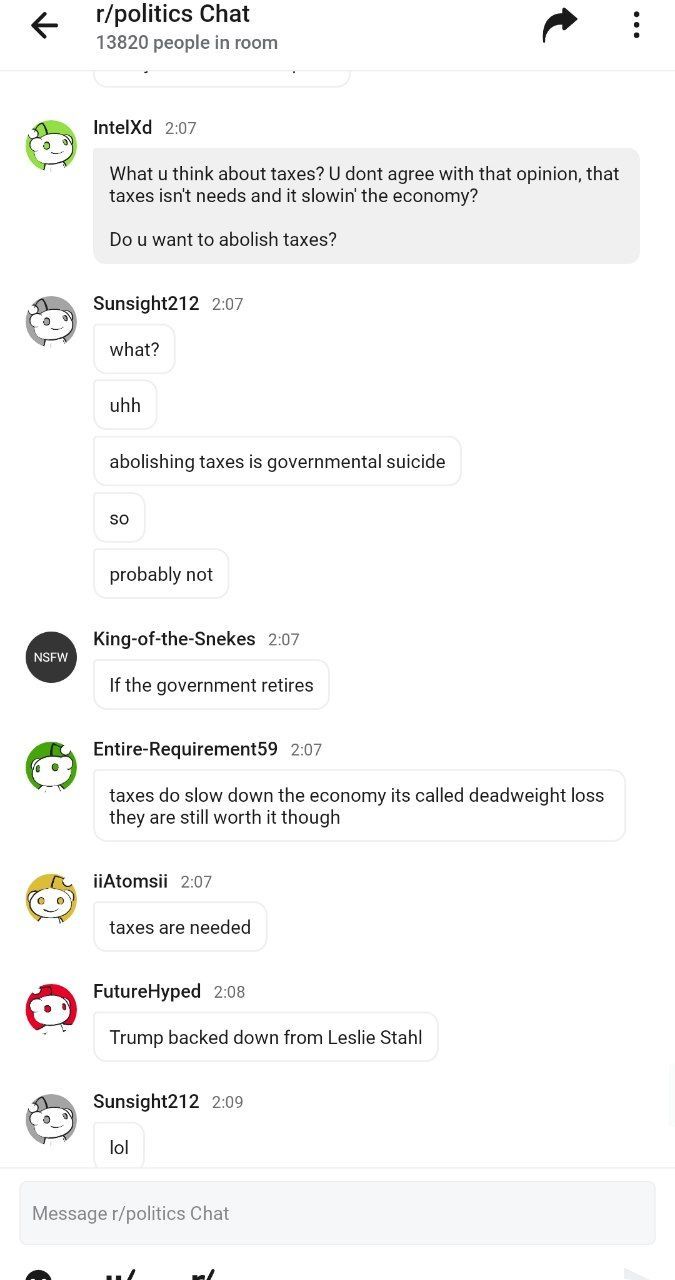
Task: Tap Sunsight212's gray avatar at 2:07
Action: [51, 321]
